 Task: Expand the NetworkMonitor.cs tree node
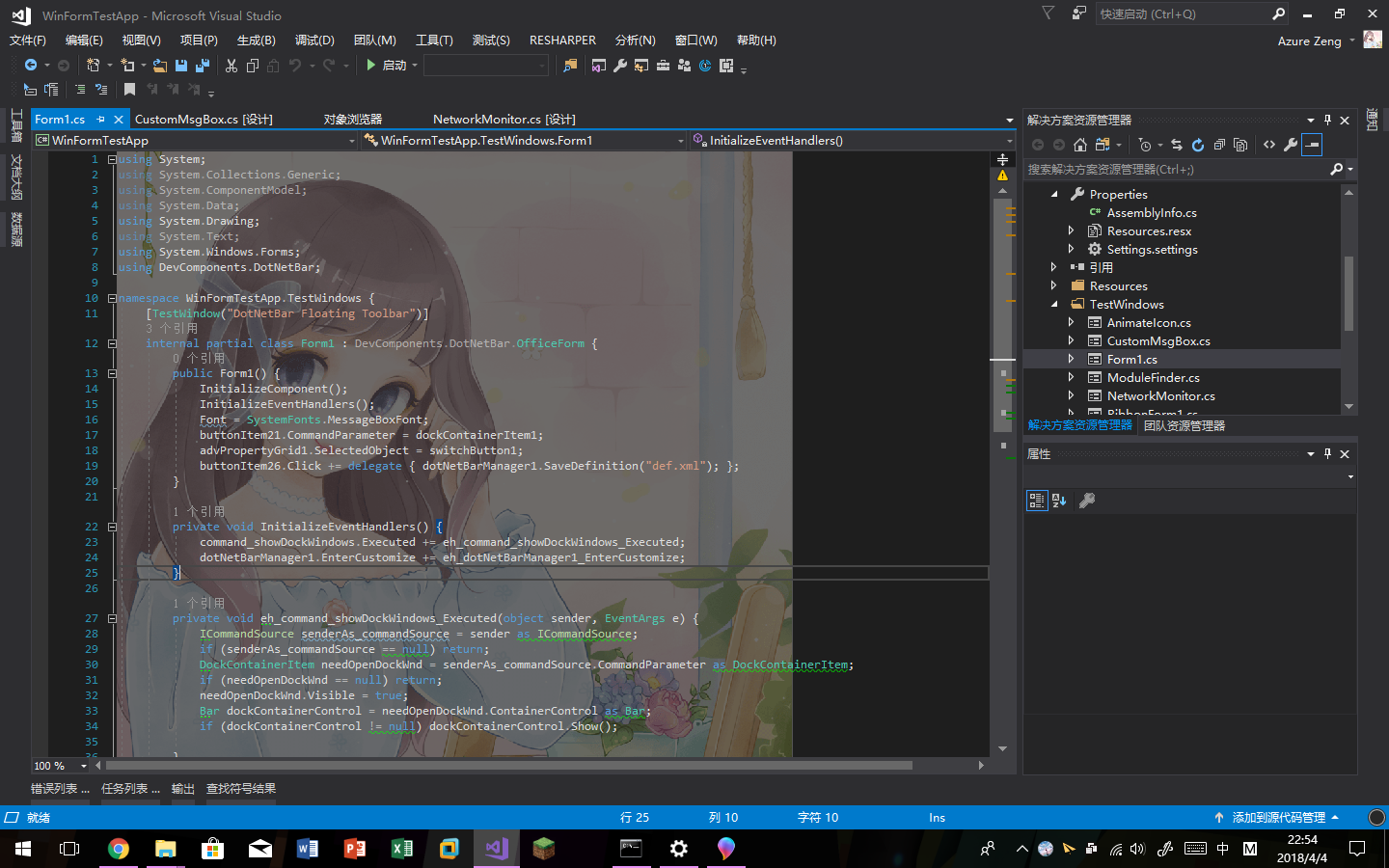pos(1072,395)
